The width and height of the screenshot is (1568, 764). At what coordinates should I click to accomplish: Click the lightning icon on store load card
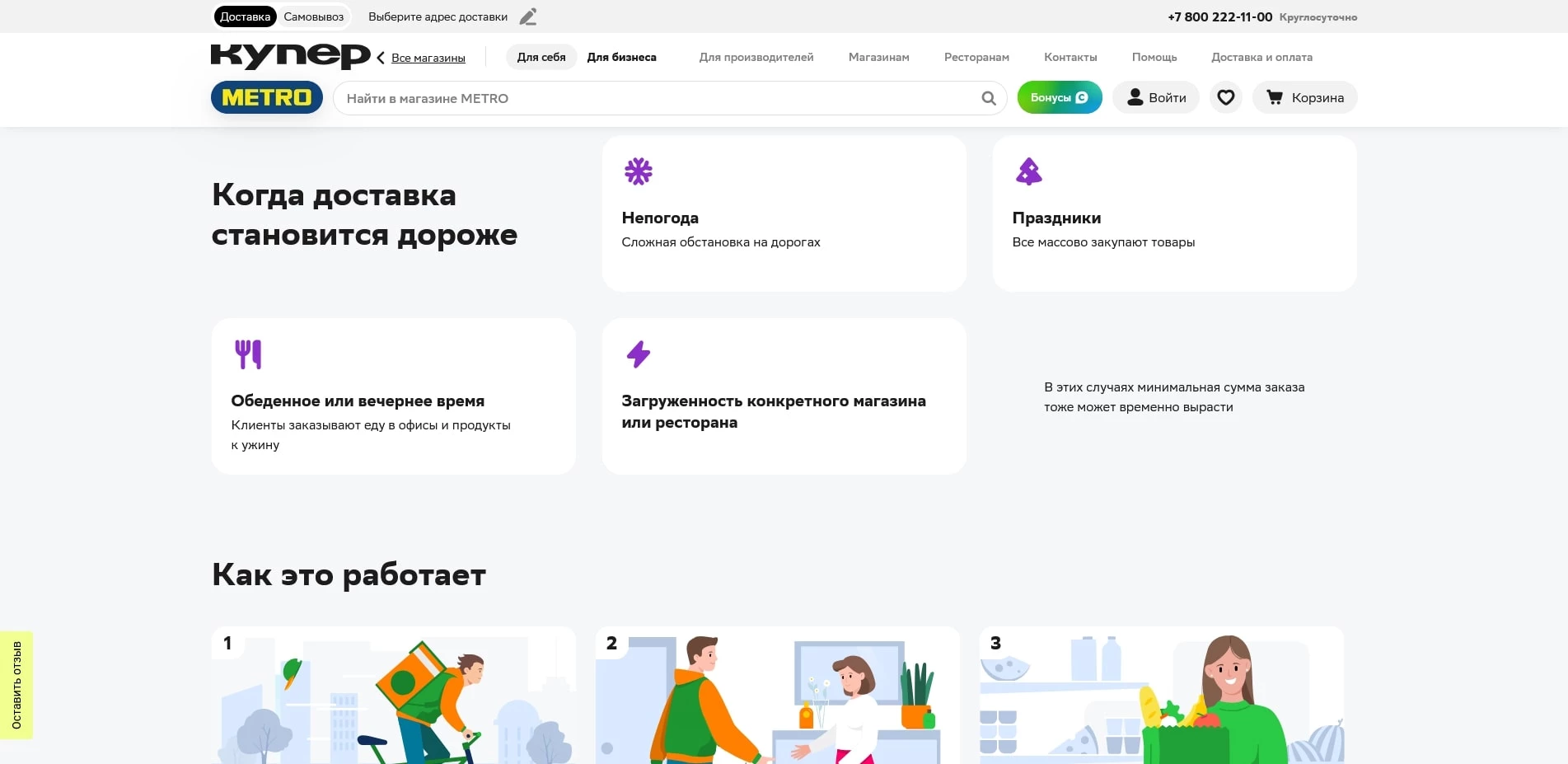point(638,354)
